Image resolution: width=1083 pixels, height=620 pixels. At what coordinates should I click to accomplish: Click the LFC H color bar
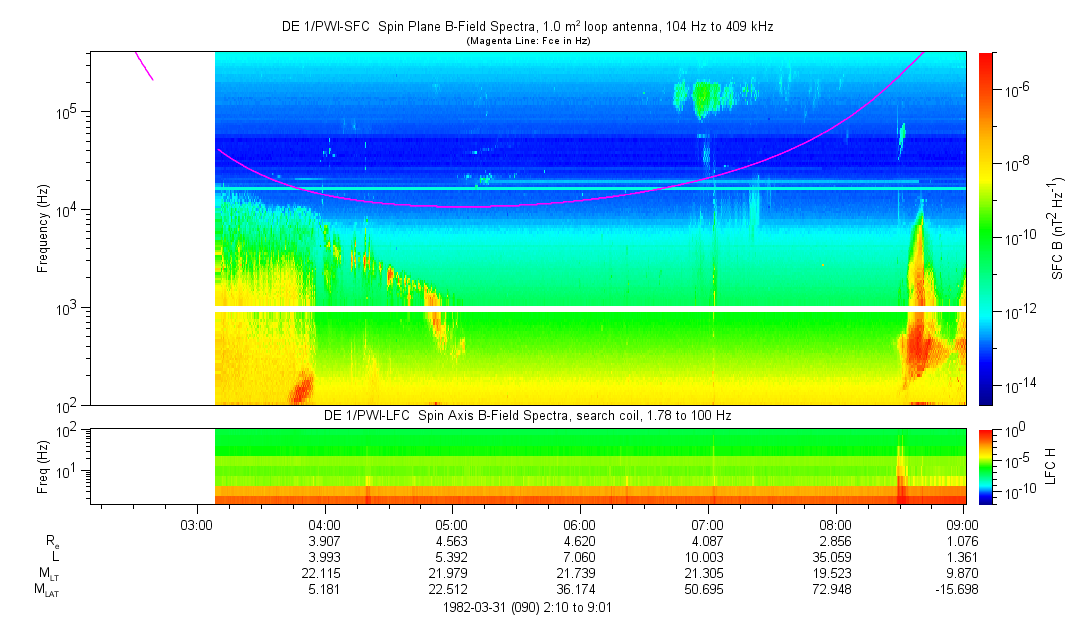[985, 466]
